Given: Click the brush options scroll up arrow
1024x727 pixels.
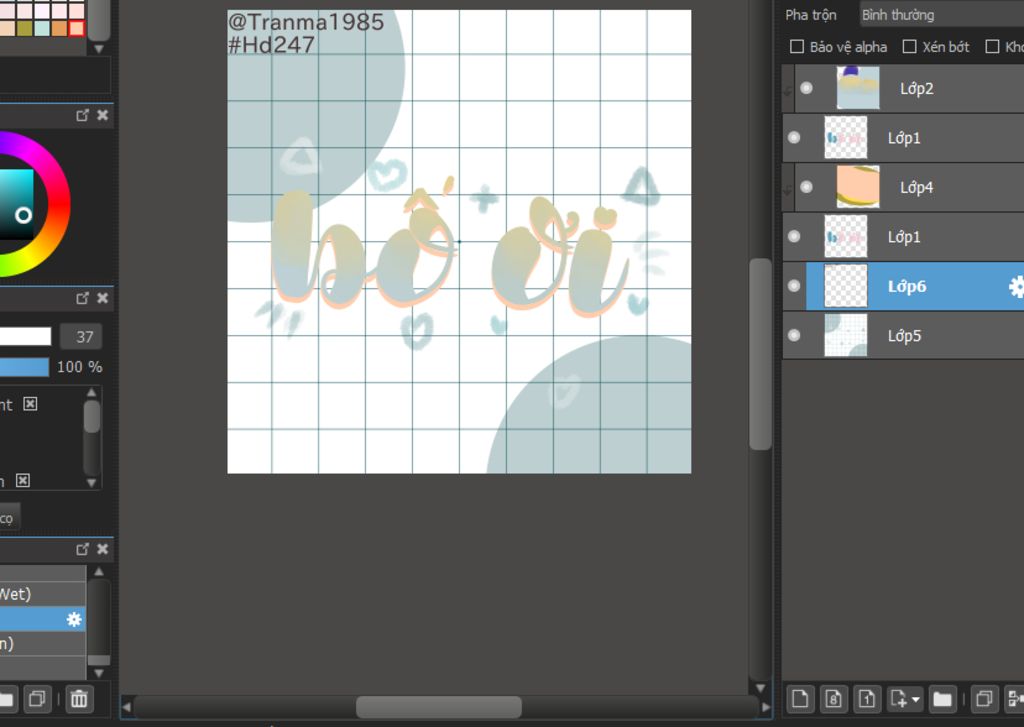Looking at the screenshot, I should [x=91, y=393].
